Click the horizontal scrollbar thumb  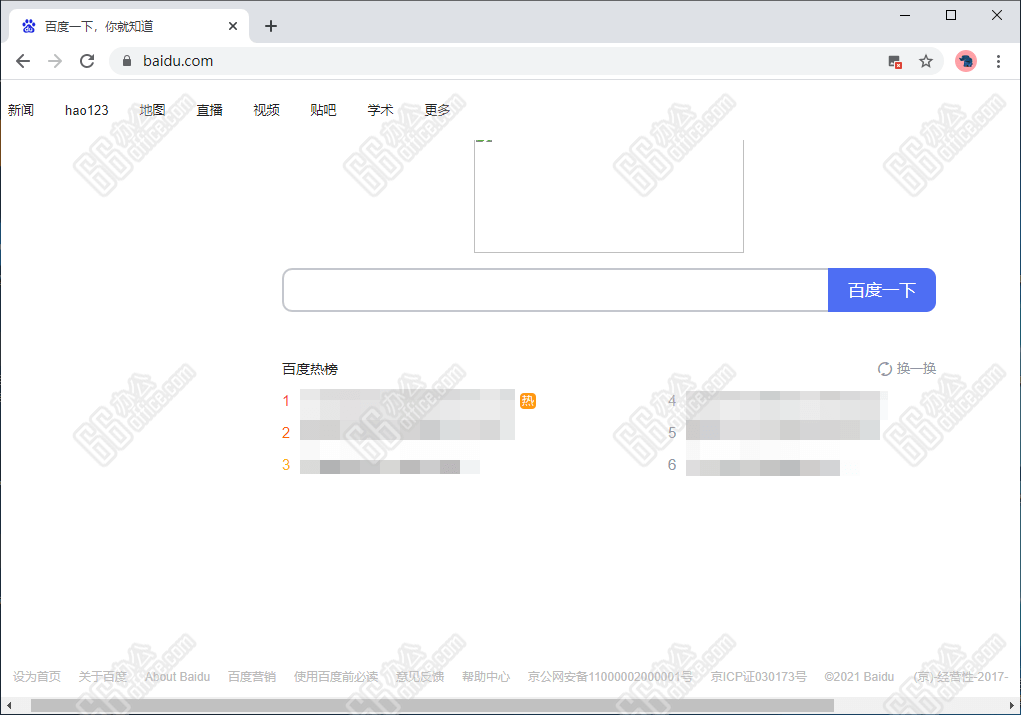432,706
